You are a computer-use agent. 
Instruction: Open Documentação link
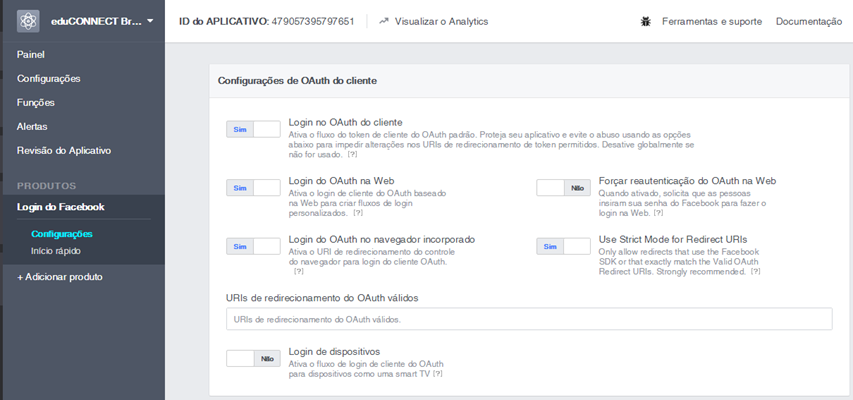click(809, 22)
